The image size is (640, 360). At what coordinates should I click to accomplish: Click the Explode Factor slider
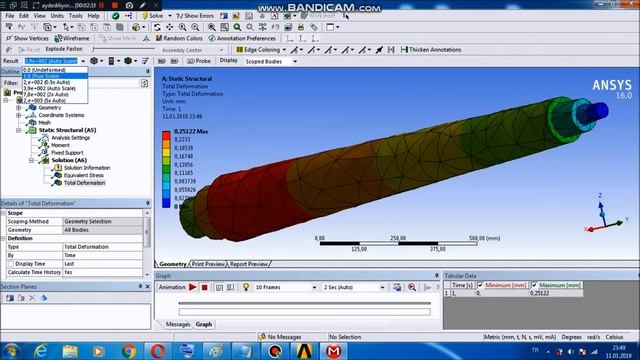(x=124, y=49)
